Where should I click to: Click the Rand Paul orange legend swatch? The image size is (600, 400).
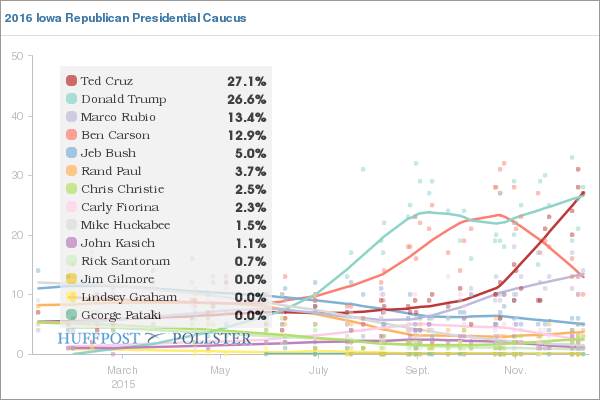[x=72, y=170]
